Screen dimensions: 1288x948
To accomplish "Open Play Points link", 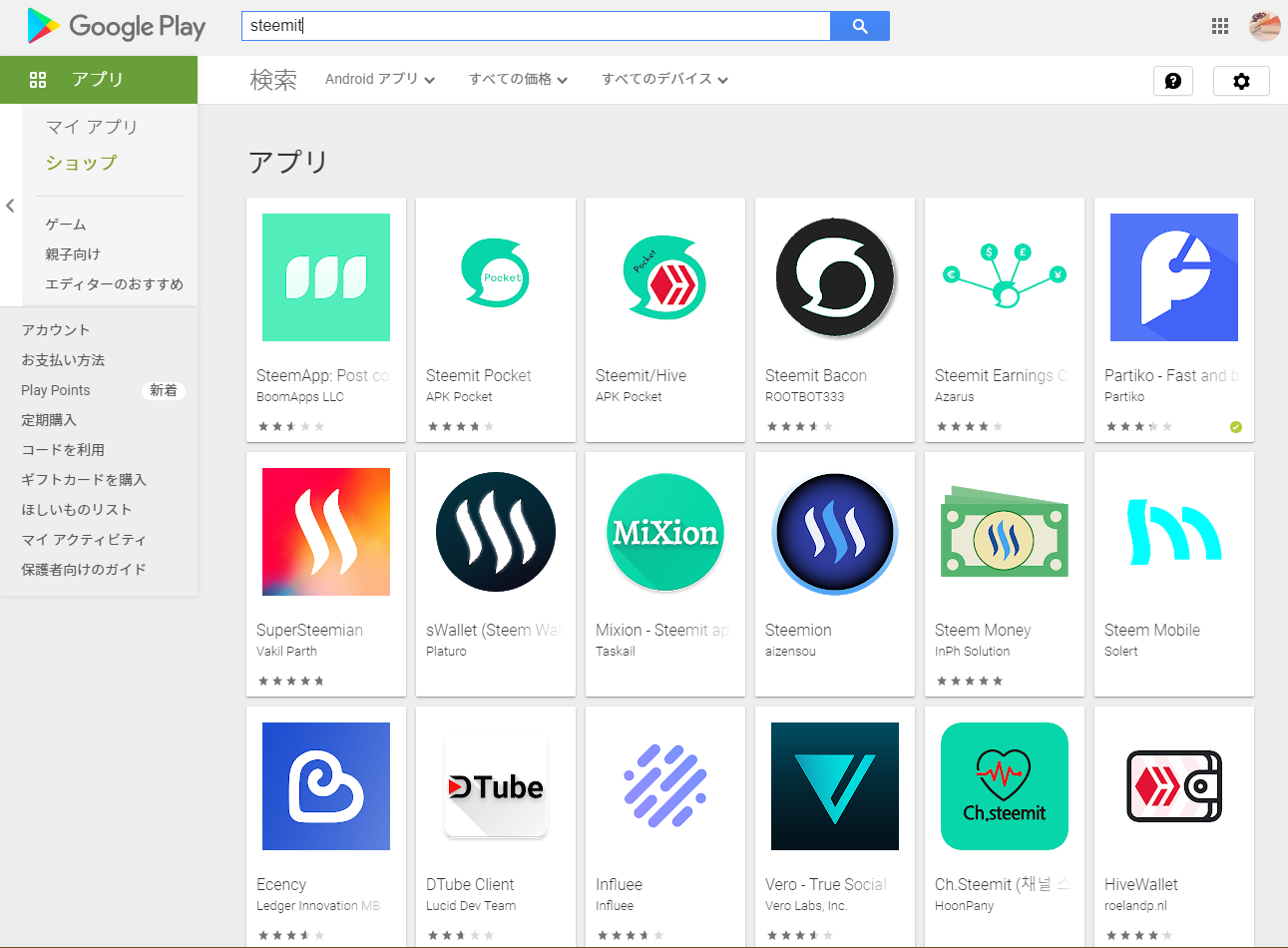I will pos(56,390).
